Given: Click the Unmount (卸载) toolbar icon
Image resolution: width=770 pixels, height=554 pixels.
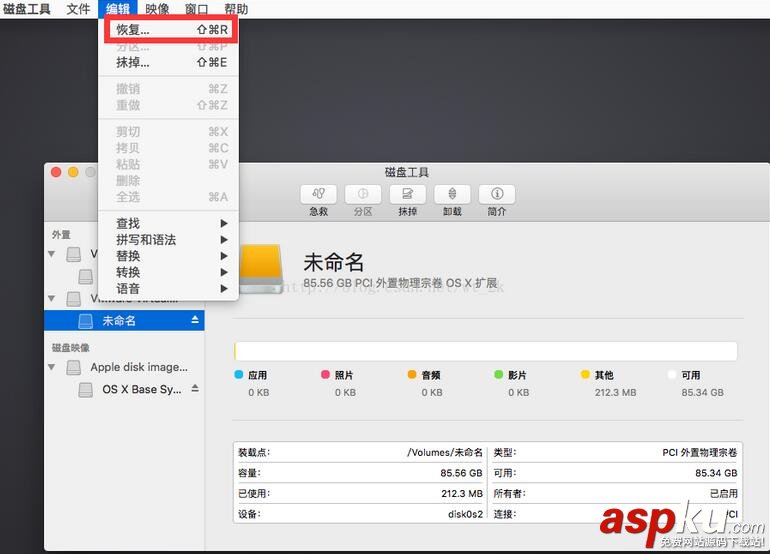Looking at the screenshot, I should tap(452, 194).
